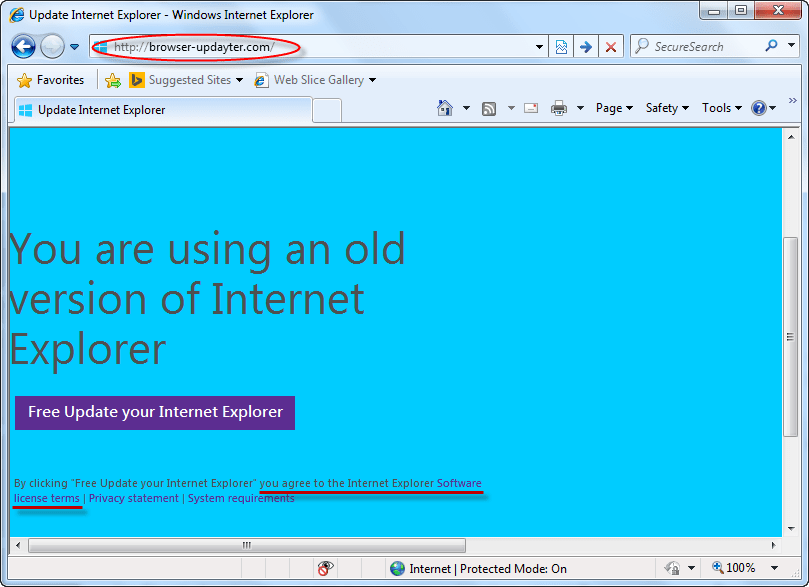Expand the zoom level dropdown arrow

pos(774,568)
